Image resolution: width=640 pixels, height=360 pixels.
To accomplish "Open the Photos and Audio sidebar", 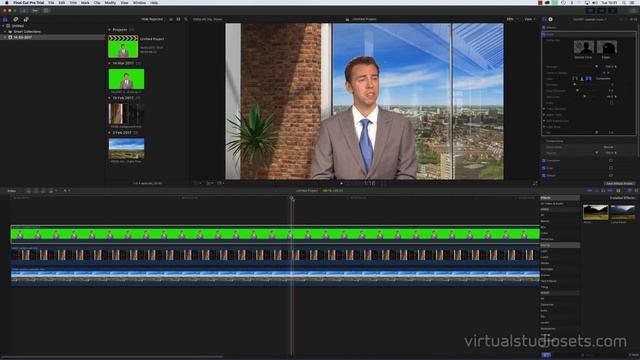I will [16, 19].
